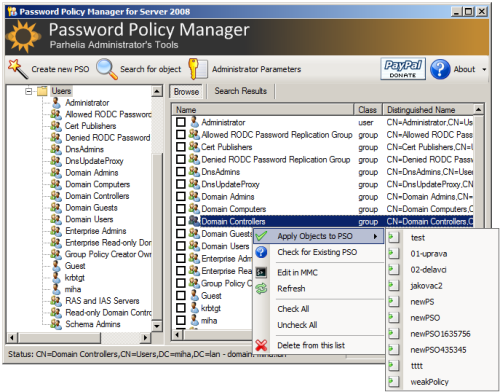The height and width of the screenshot is (392, 500).
Task: Switch to the Search Results tab
Action: click(x=241, y=91)
